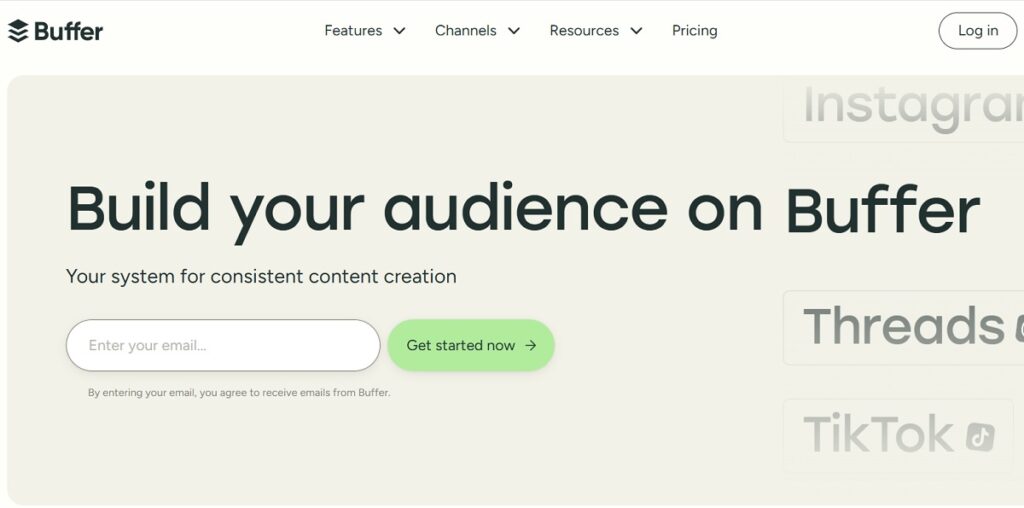Click Get started now button
1024x508 pixels.
click(471, 345)
